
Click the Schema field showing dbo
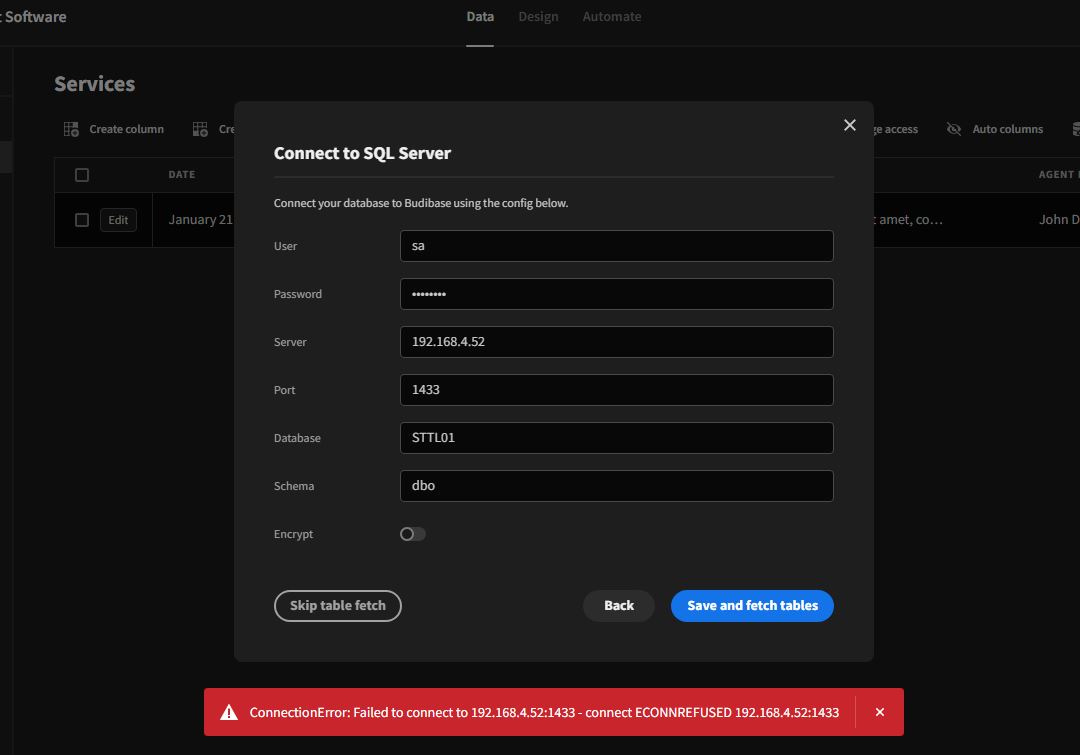point(616,486)
